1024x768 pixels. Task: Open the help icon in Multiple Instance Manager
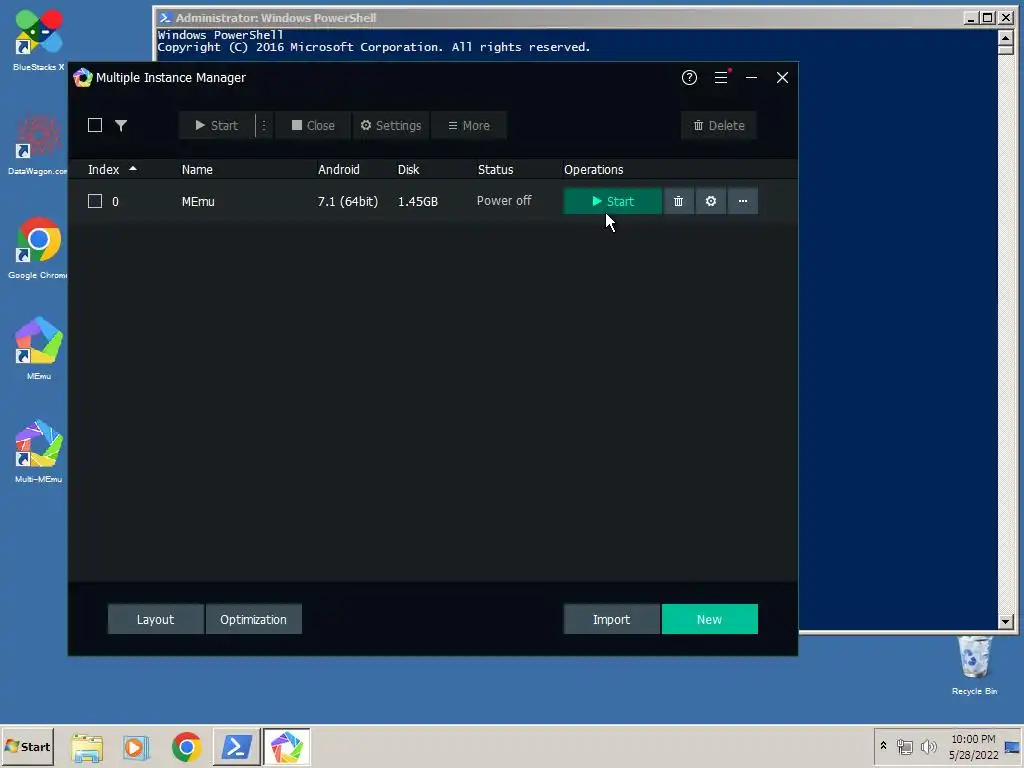(689, 78)
